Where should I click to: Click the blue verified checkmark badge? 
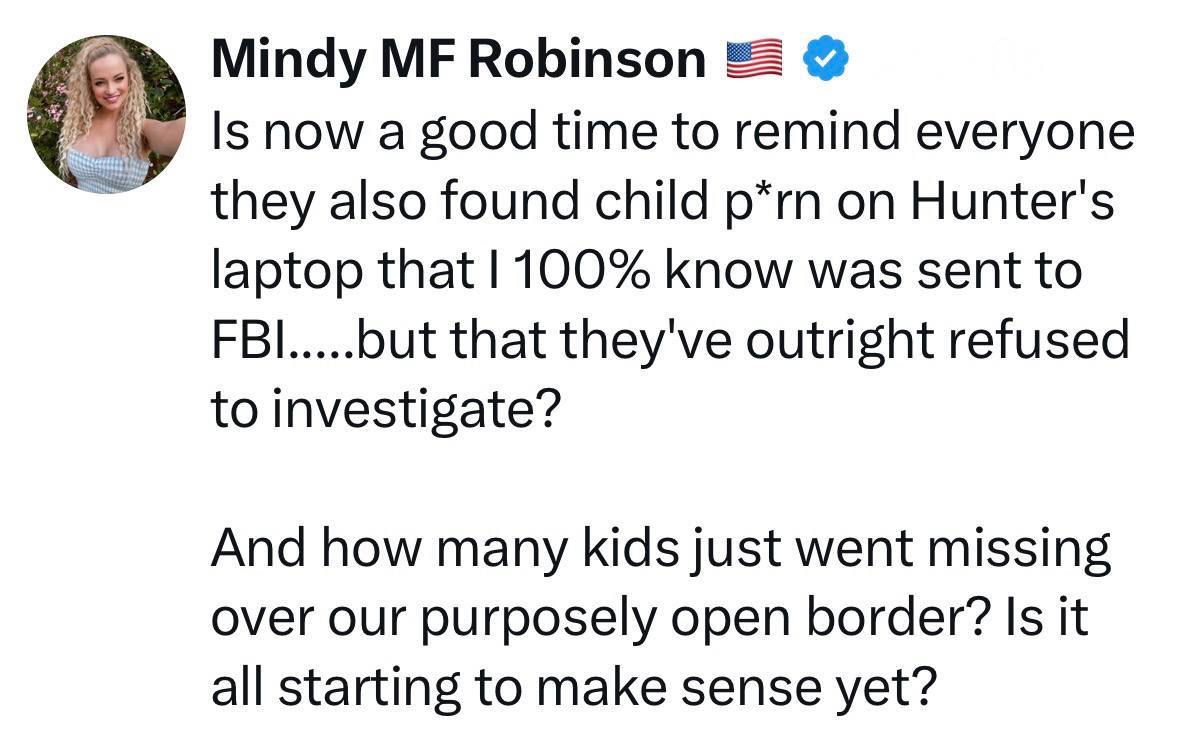(825, 60)
